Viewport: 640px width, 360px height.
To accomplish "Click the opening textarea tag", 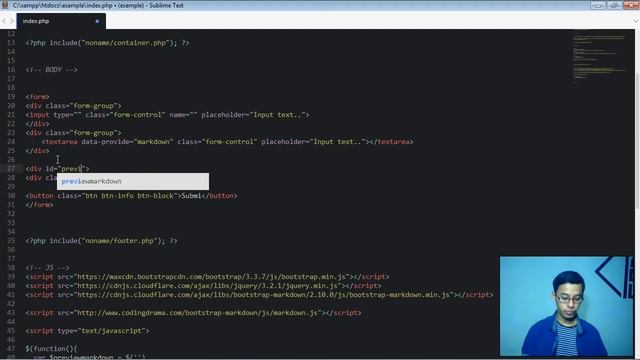I will [60, 142].
